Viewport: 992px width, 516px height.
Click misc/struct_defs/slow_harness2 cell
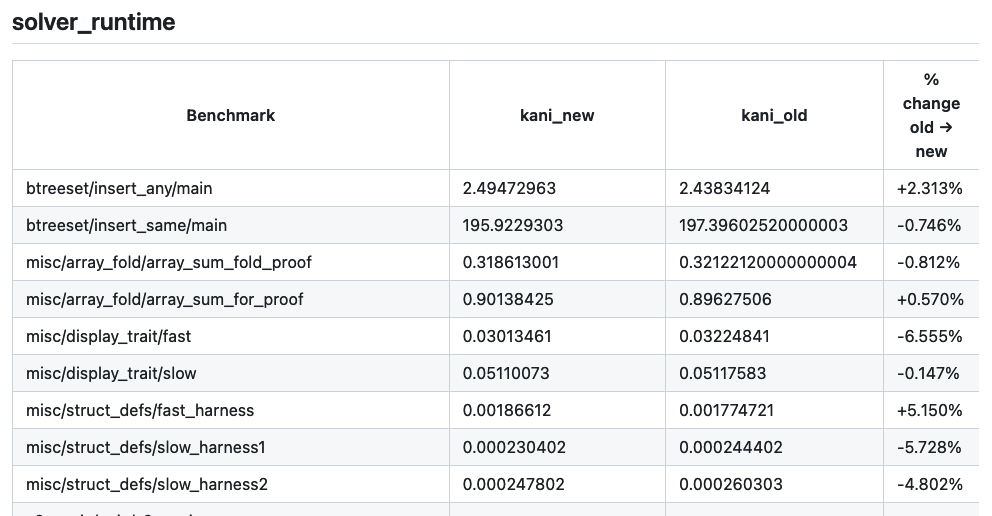click(x=147, y=484)
